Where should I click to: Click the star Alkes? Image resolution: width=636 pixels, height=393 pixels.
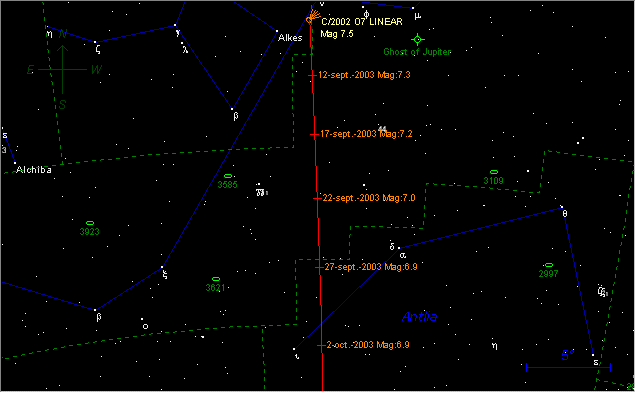pos(277,31)
